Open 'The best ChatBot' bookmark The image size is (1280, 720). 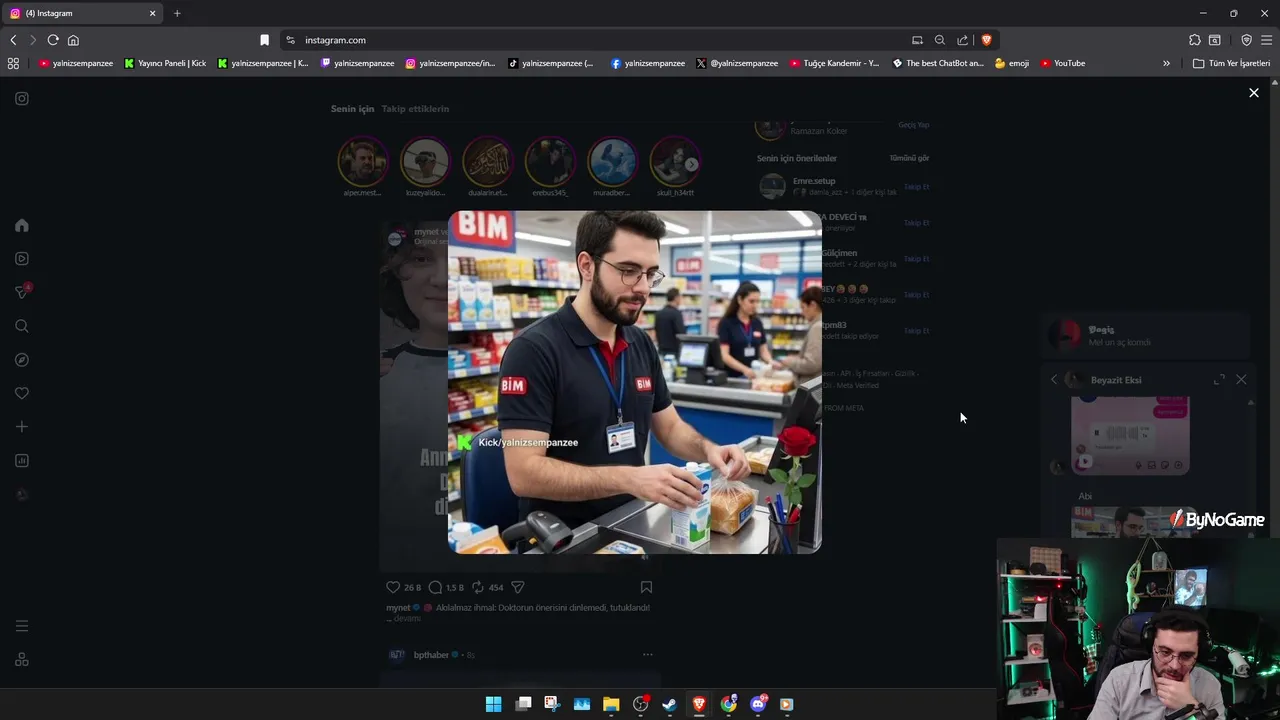click(938, 63)
